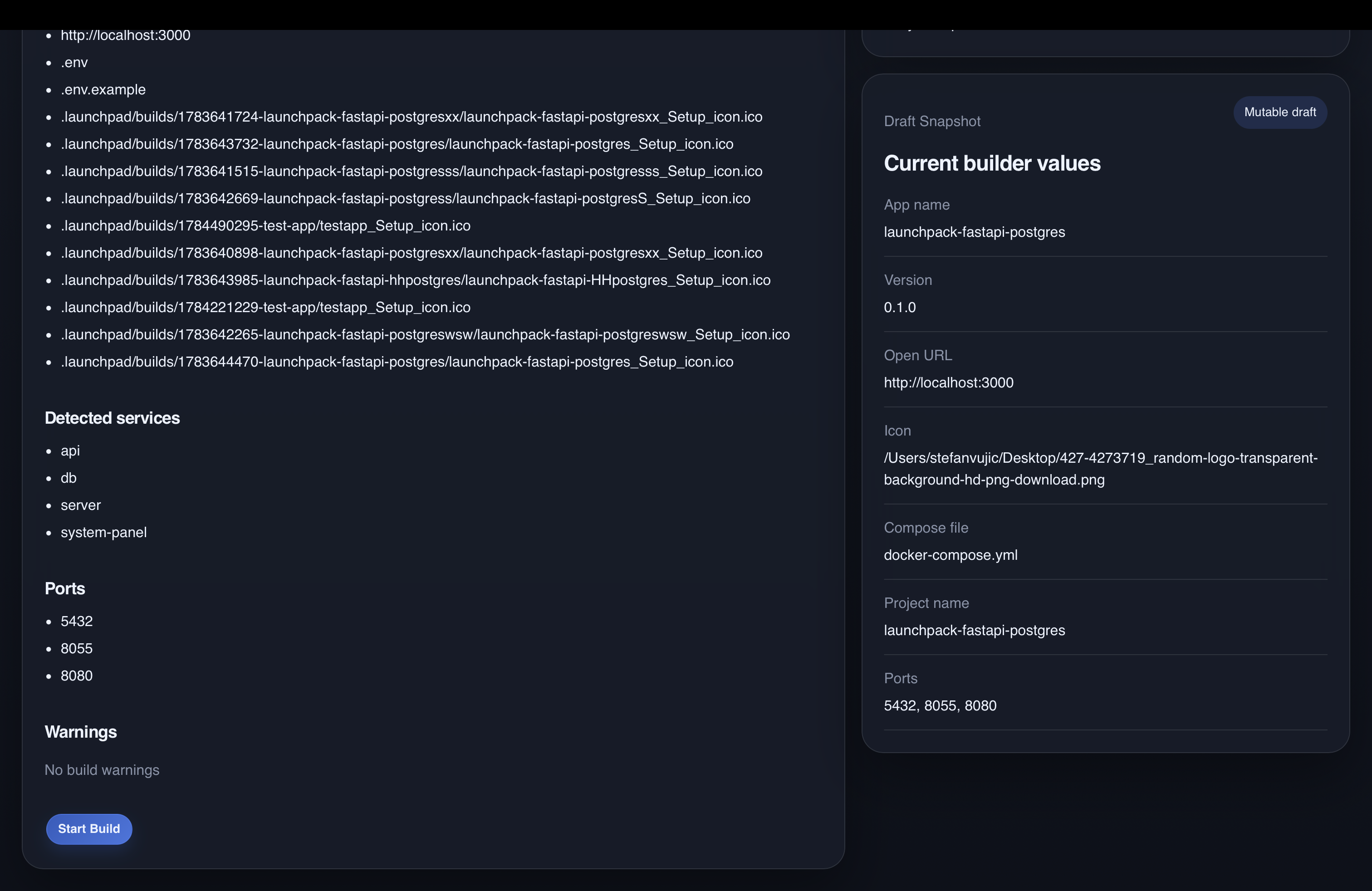Click the system-panel detected service
This screenshot has width=1372, height=891.
pos(104,533)
